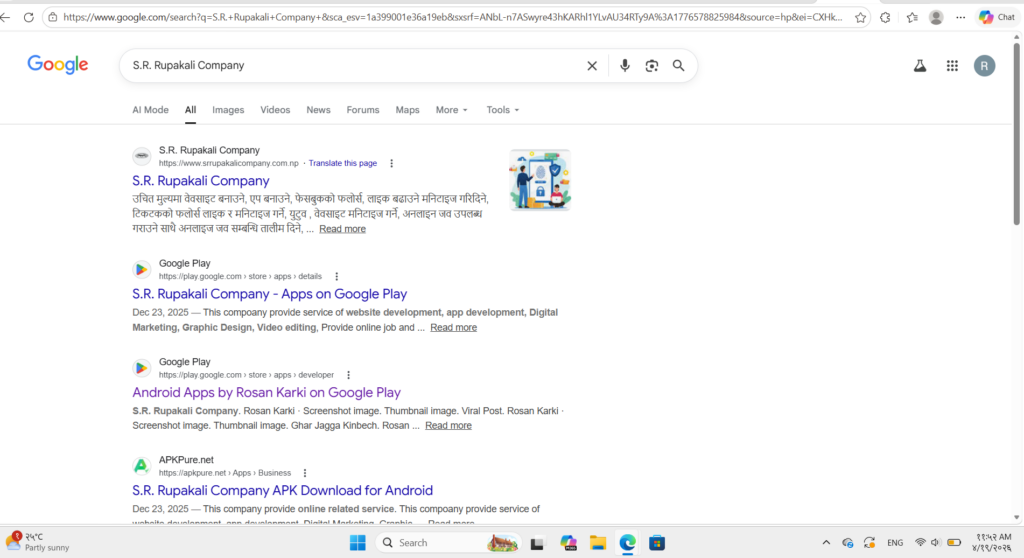Image resolution: width=1024 pixels, height=558 pixels.
Task: Open the Google apps grid icon
Action: [x=952, y=65]
